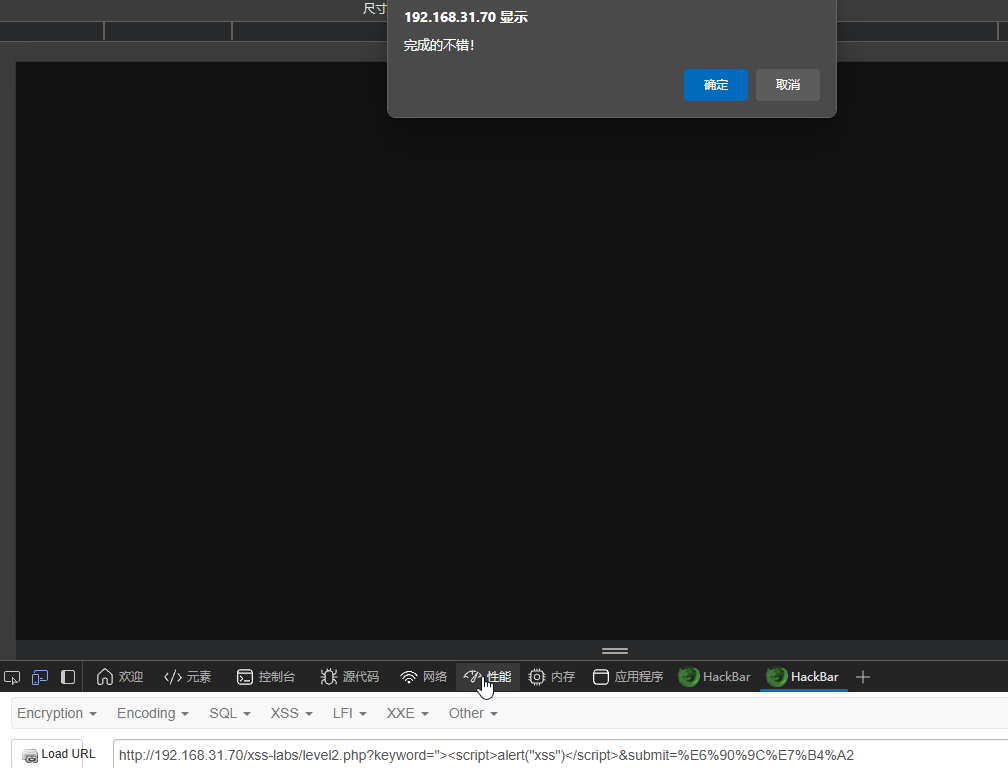The width and height of the screenshot is (1008, 768).
Task: Click the window icon for 应用程序
Action: (600, 677)
